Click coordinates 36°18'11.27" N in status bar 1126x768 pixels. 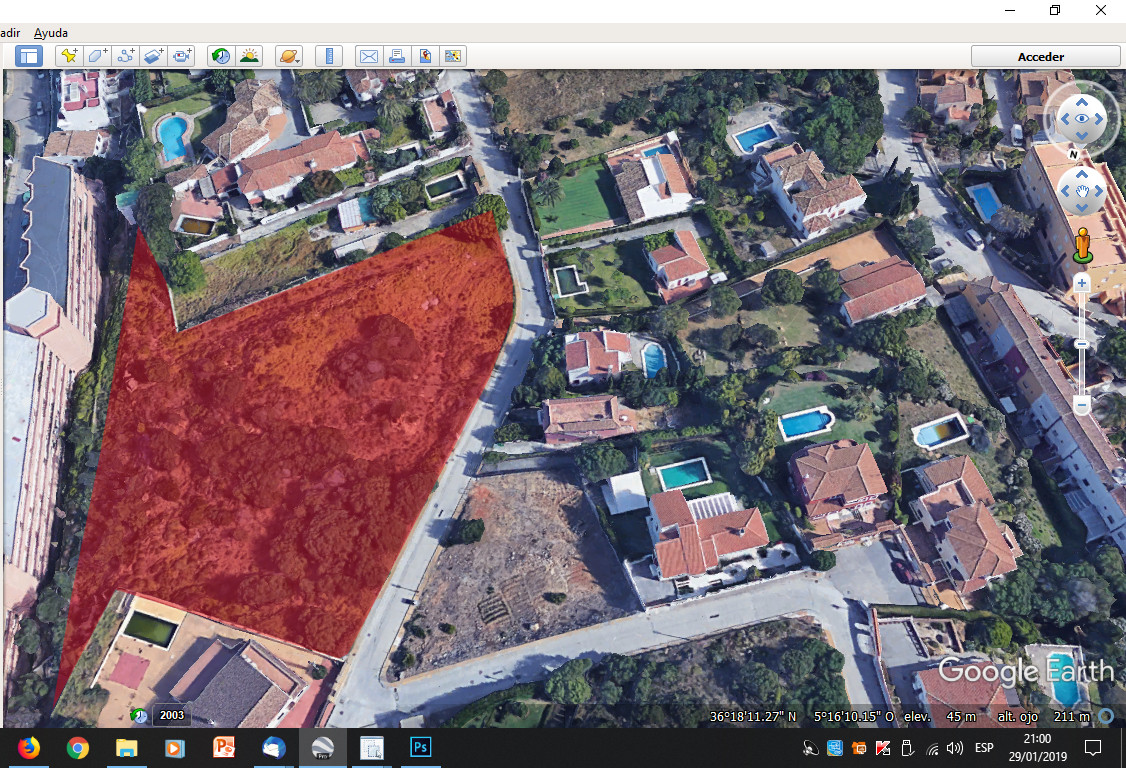pos(753,716)
